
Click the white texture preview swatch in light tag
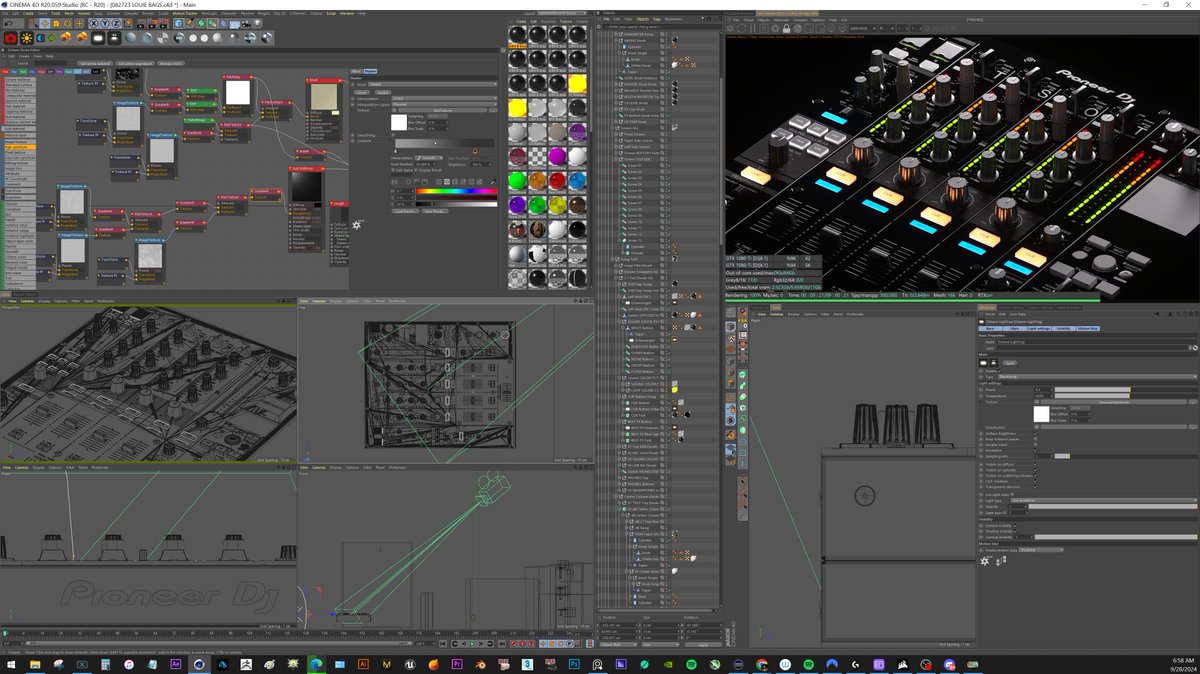pos(1041,414)
